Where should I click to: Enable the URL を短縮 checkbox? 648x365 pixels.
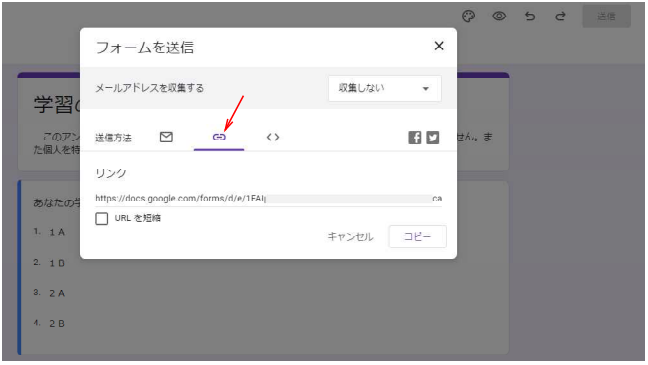[102, 218]
